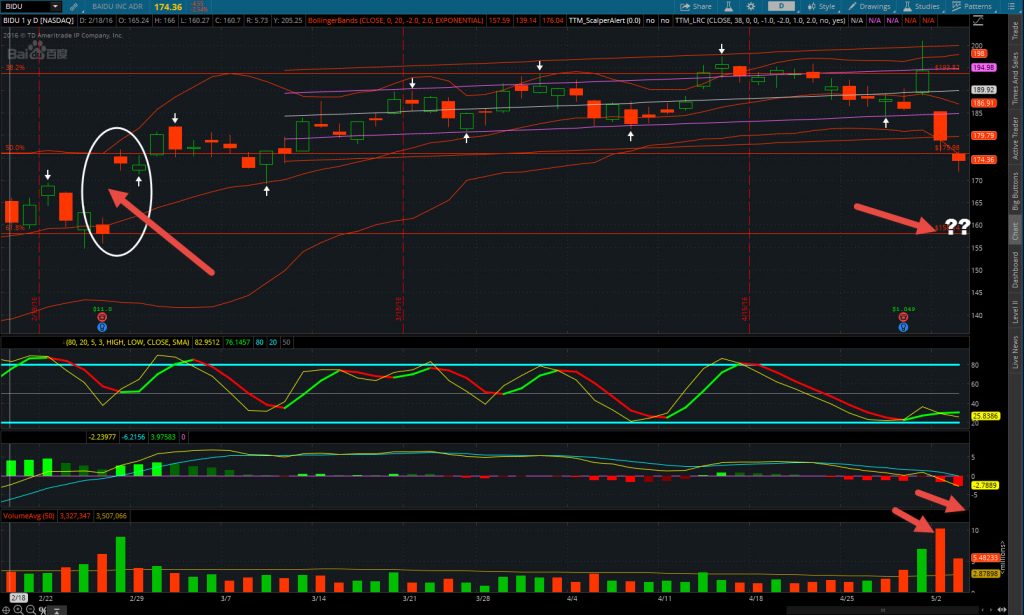1024x615 pixels.
Task: Click the -2.7889 value bubble
Action: pos(985,485)
